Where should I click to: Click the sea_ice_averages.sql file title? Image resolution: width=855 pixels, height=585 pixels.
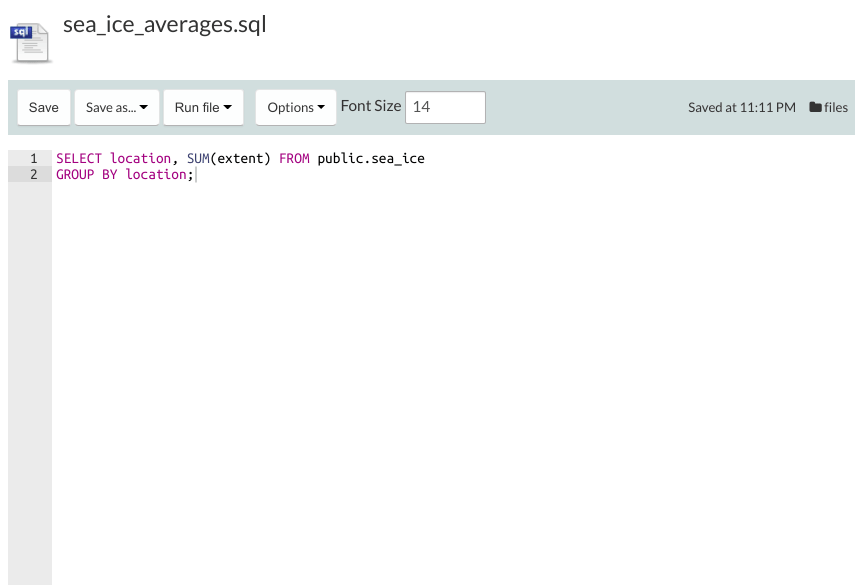(165, 25)
